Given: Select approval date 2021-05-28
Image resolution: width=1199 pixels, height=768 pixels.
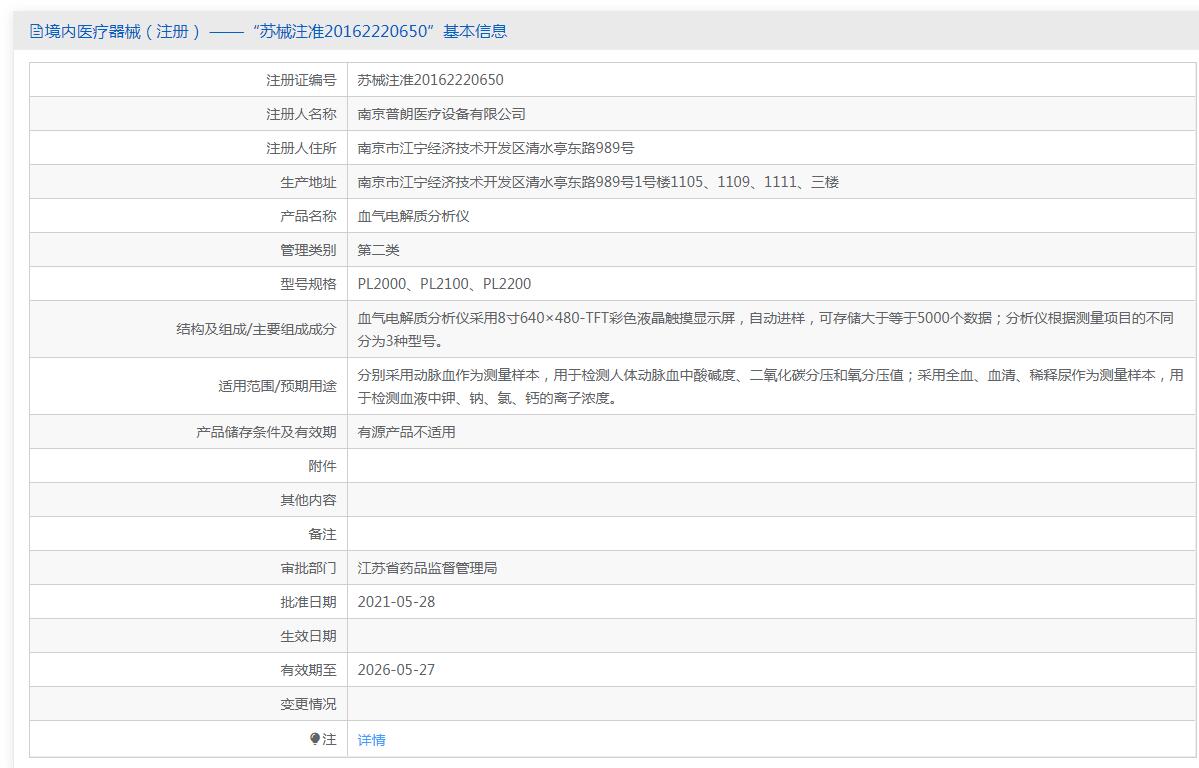Looking at the screenshot, I should click(396, 602).
